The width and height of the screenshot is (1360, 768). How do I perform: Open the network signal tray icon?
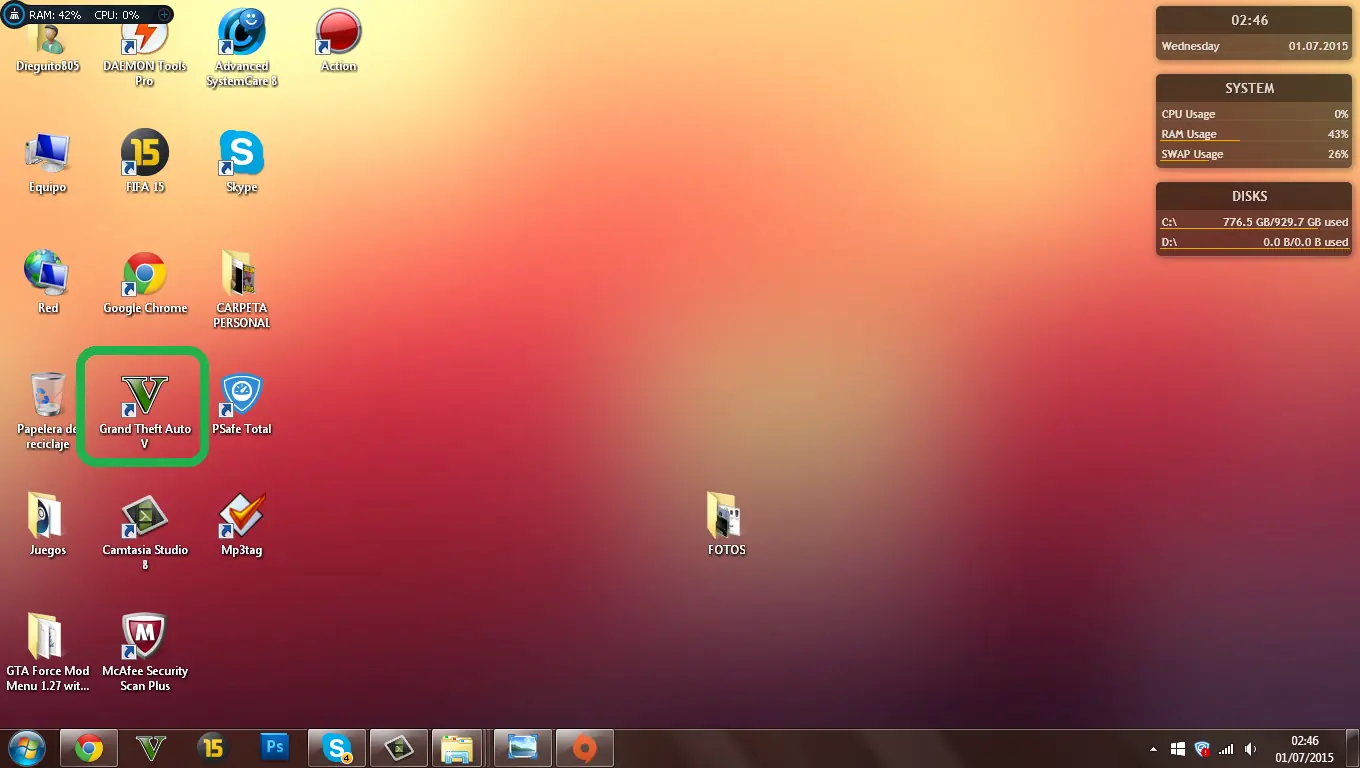[1226, 749]
